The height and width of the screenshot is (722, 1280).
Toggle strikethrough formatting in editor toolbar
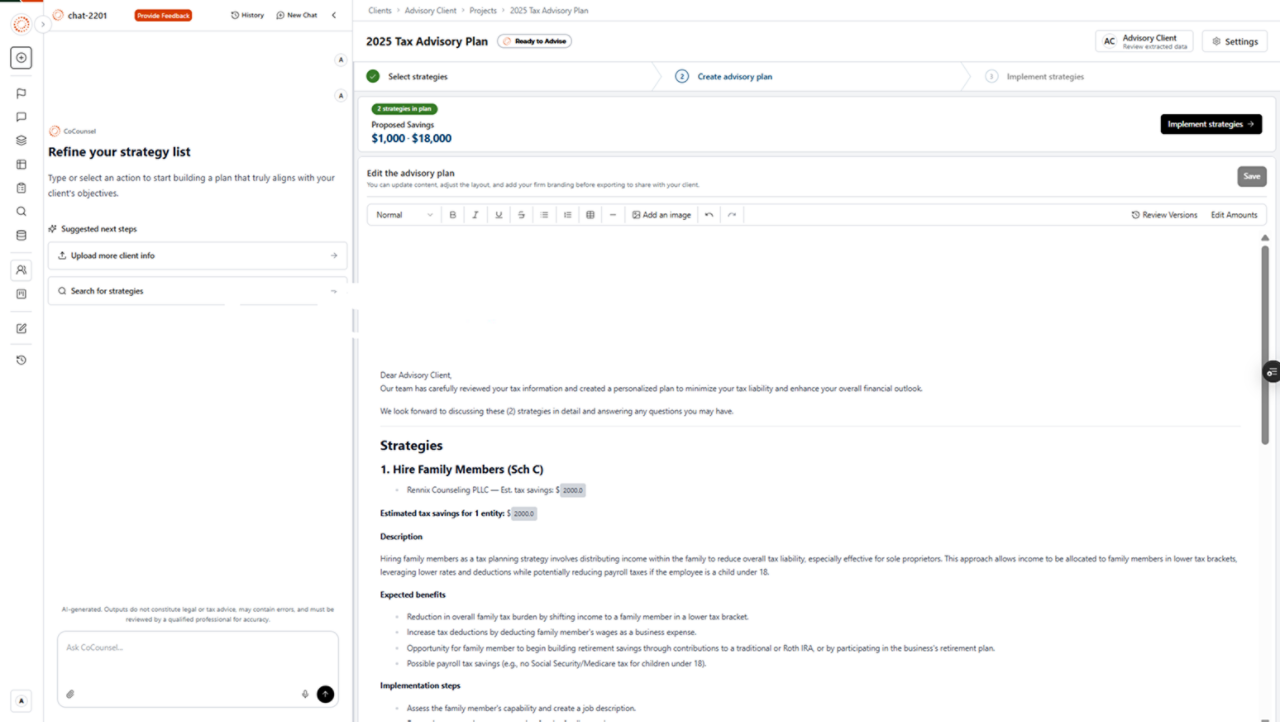(x=521, y=215)
